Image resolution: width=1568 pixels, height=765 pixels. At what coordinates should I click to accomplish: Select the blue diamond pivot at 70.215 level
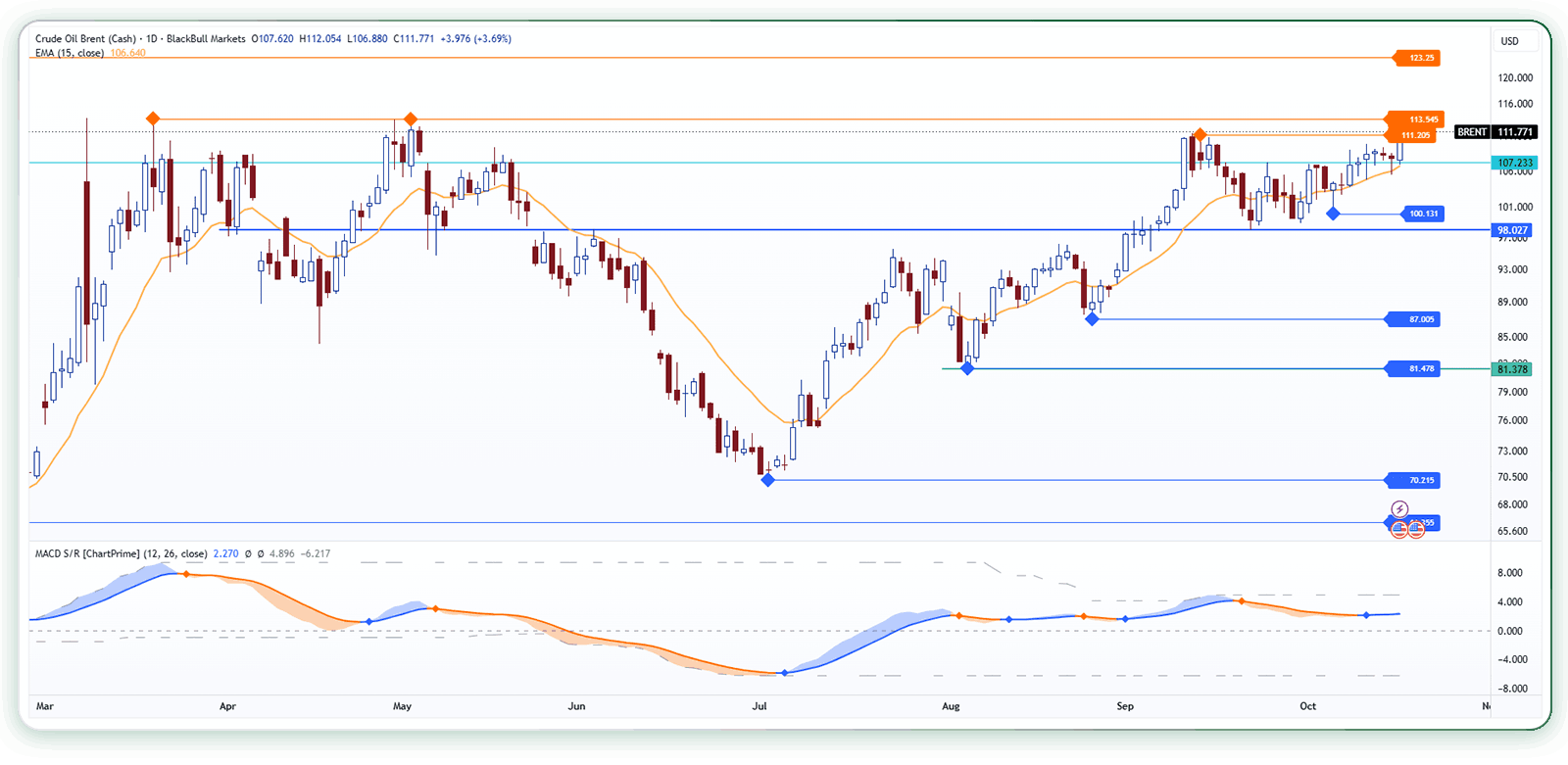[768, 480]
